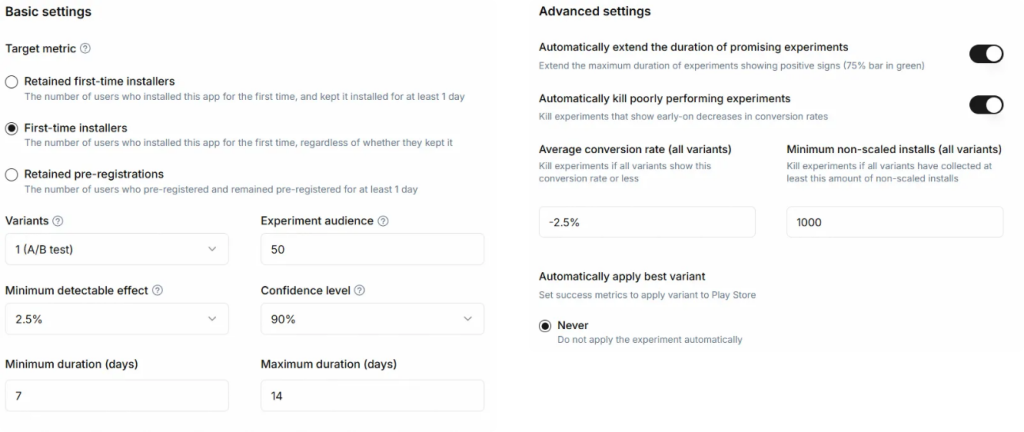This screenshot has height=432, width=1024.
Task: Disable automatically kill poorly performing experiments
Action: pos(986,105)
